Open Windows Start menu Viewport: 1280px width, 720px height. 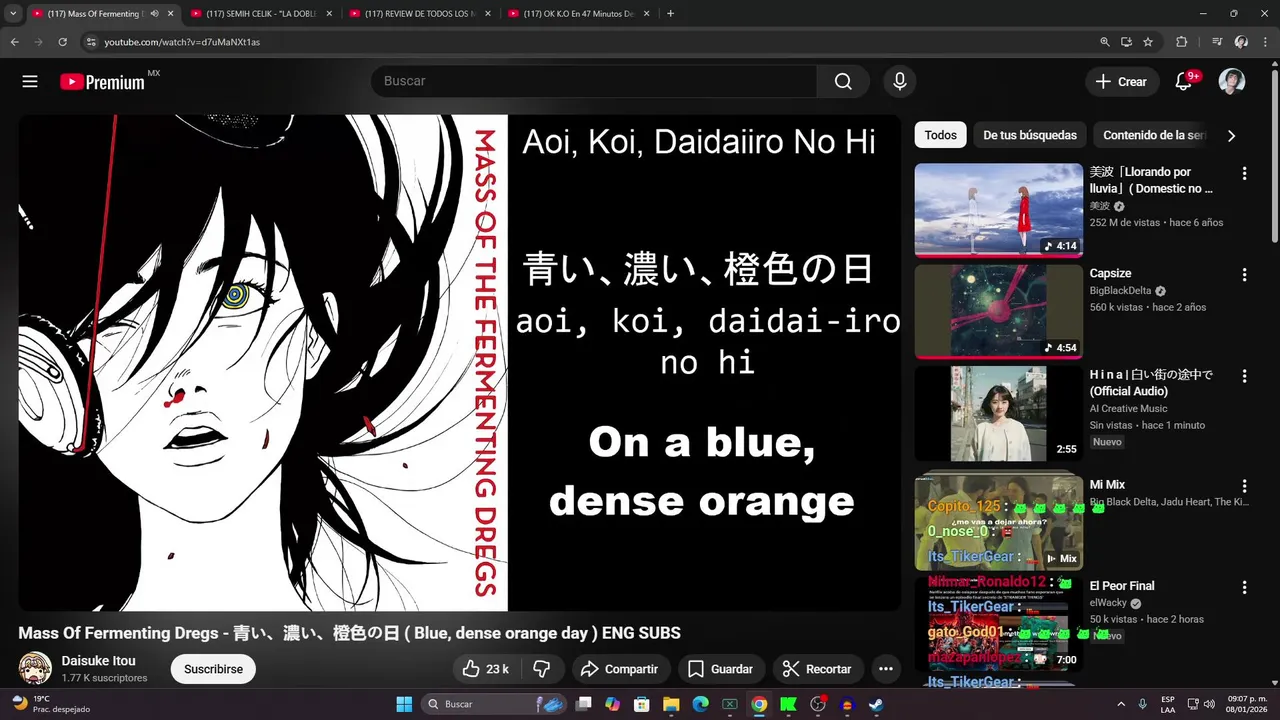pyautogui.click(x=404, y=704)
